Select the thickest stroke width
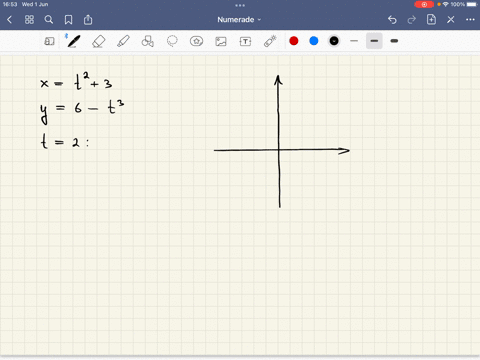 click(x=394, y=41)
